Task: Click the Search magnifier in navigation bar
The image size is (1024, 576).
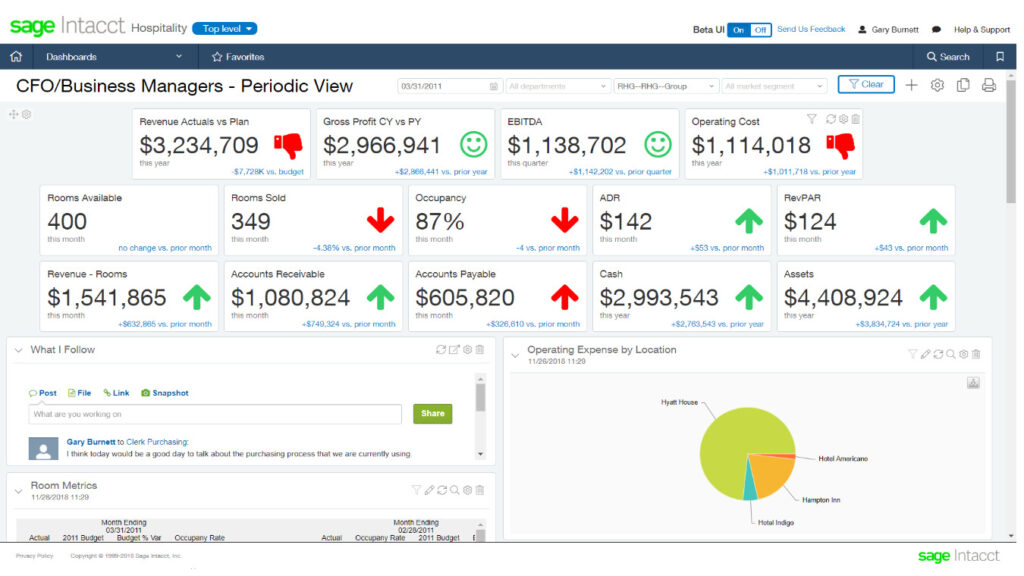Action: click(x=931, y=57)
